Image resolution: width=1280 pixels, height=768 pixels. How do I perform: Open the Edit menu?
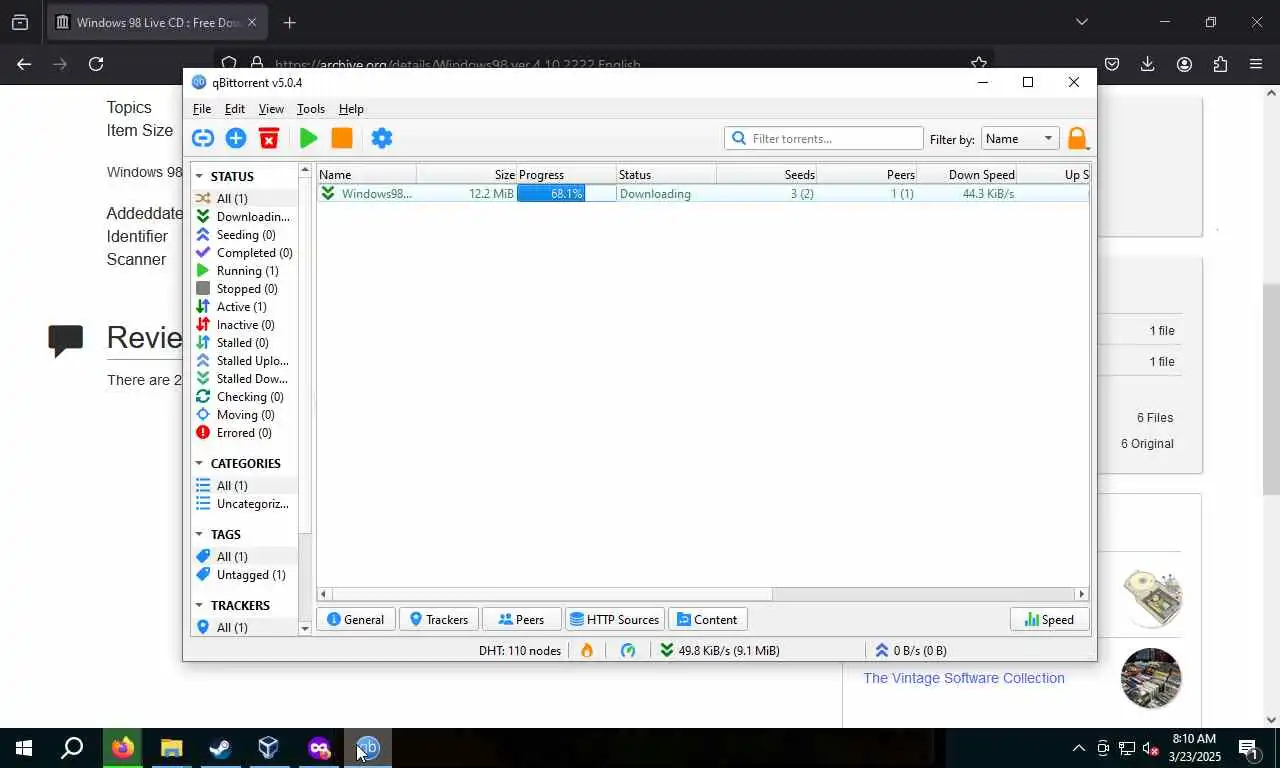click(x=235, y=108)
